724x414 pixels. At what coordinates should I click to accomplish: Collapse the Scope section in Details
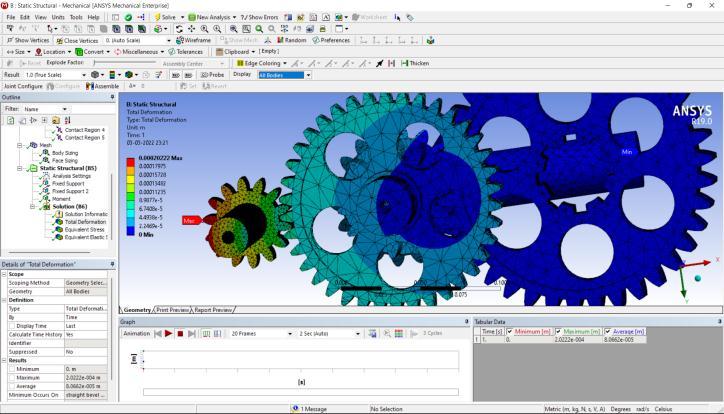click(x=4, y=274)
